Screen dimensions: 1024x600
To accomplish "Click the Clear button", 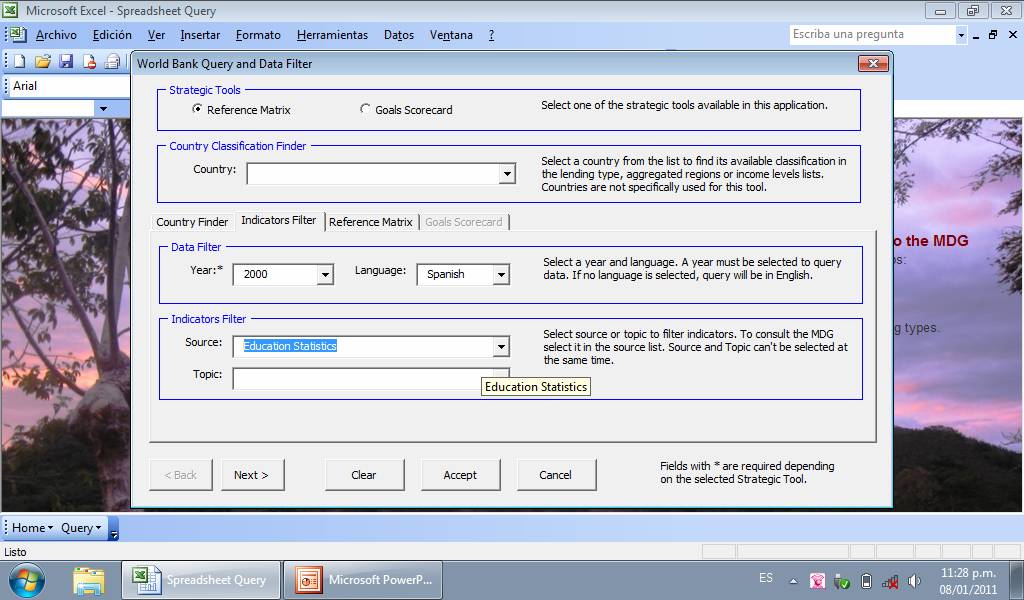I will pos(364,475).
